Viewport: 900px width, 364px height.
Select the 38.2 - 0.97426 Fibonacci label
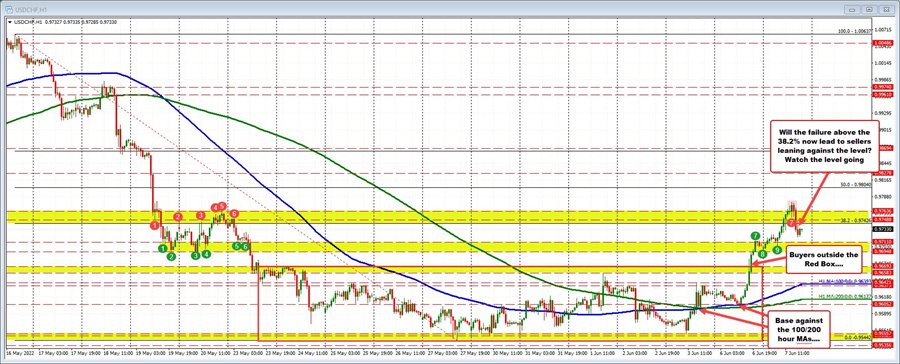point(856,220)
